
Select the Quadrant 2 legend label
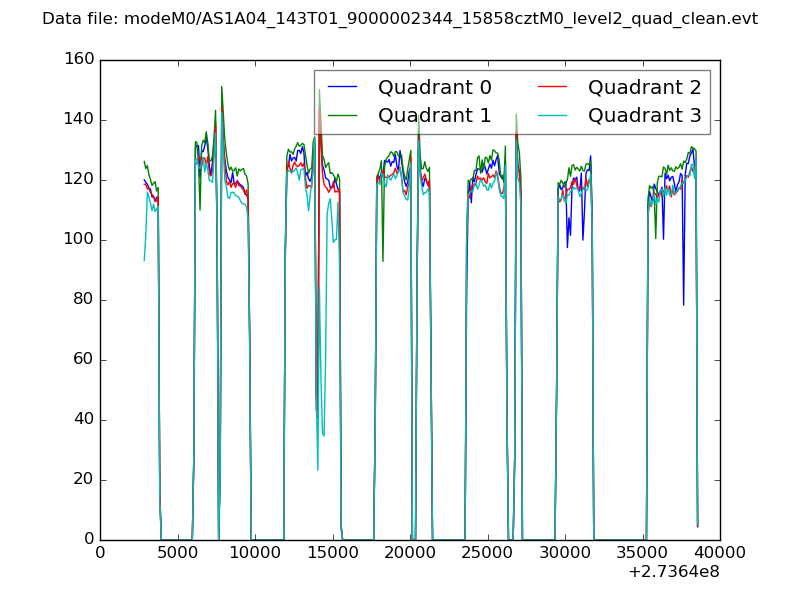[x=644, y=87]
